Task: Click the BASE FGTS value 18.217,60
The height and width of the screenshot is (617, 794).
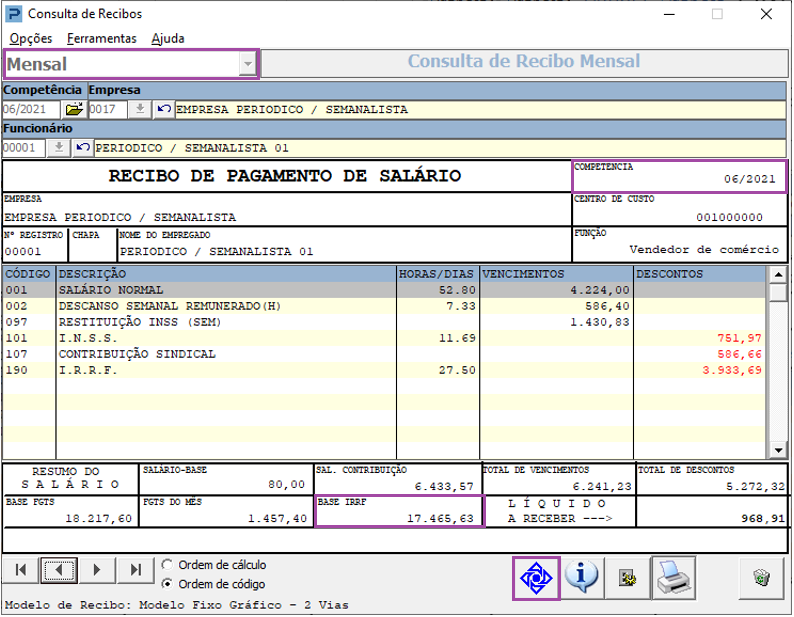Action: click(98, 519)
